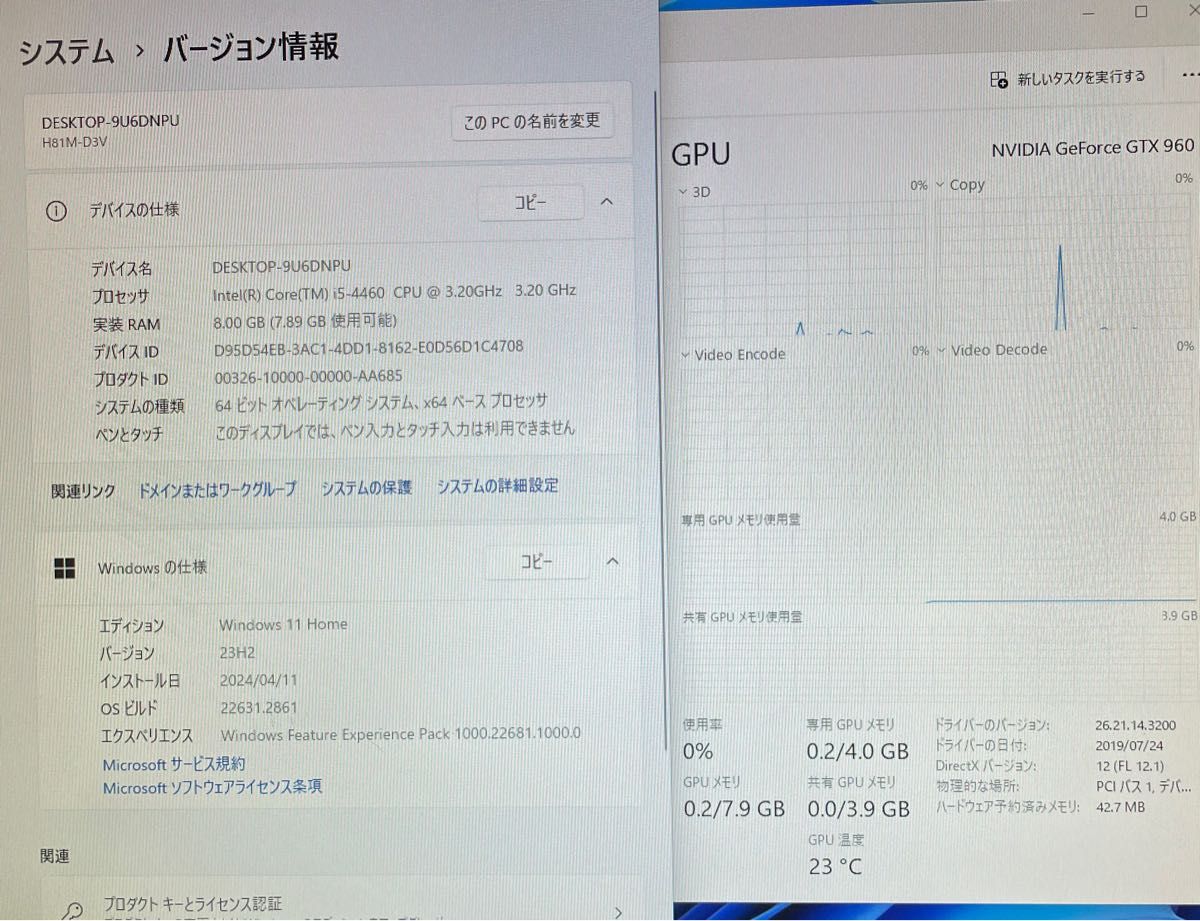Select the device ID value text

[368, 348]
